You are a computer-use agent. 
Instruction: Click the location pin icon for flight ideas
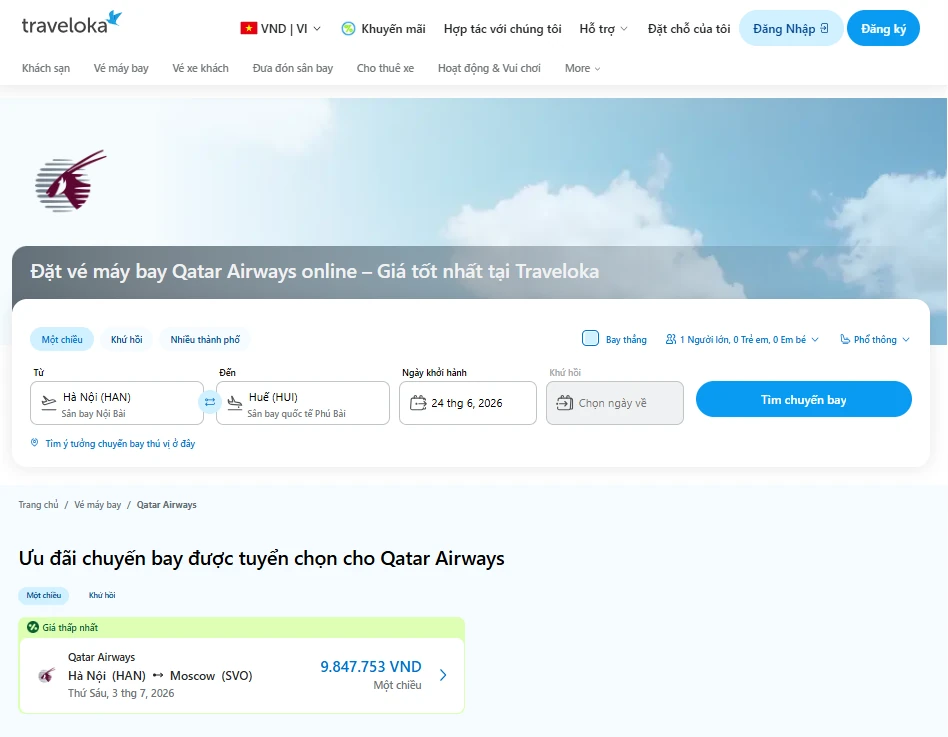click(34, 443)
